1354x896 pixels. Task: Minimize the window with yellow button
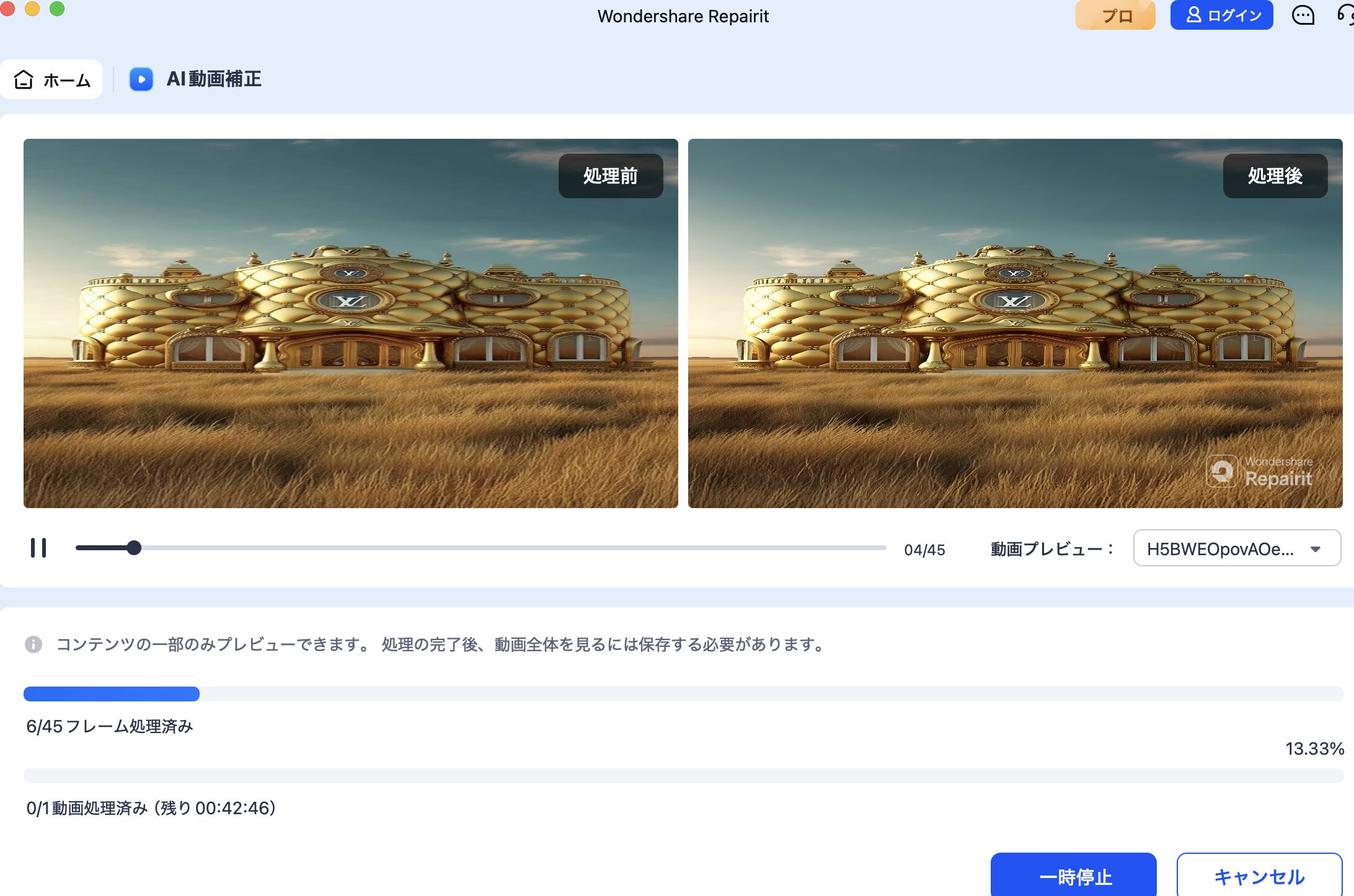(32, 8)
